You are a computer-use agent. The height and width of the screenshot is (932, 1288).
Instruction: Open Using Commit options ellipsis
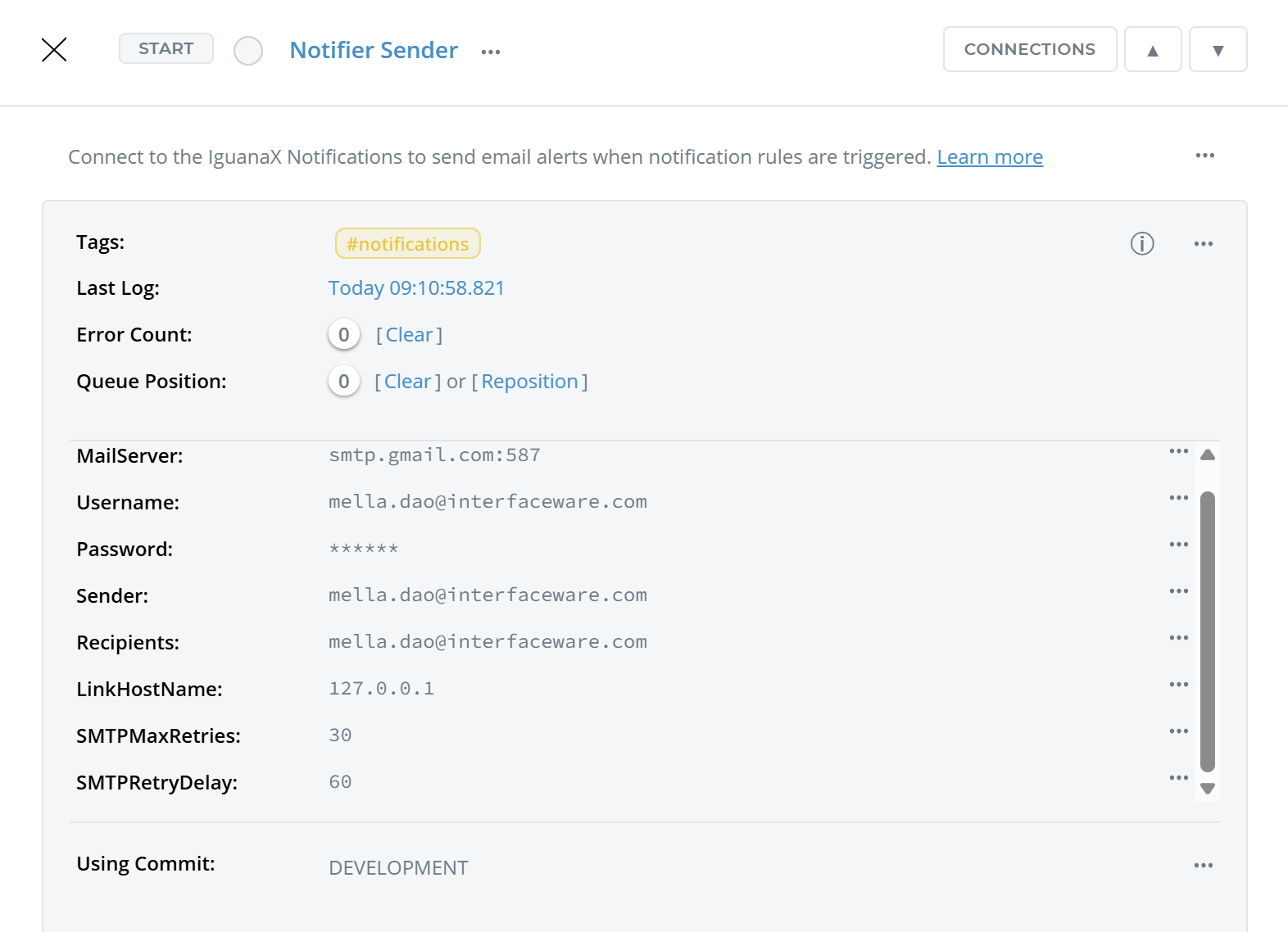tap(1203, 866)
